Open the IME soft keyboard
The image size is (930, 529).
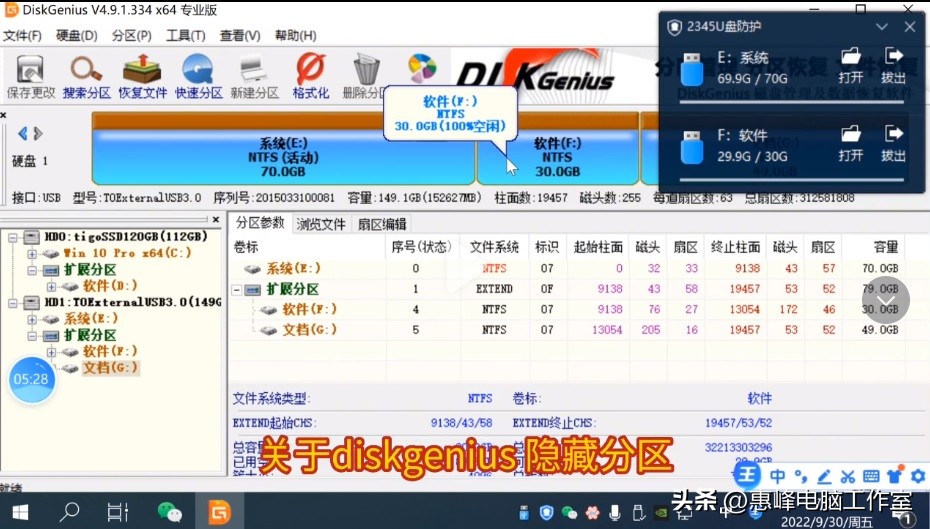click(871, 476)
